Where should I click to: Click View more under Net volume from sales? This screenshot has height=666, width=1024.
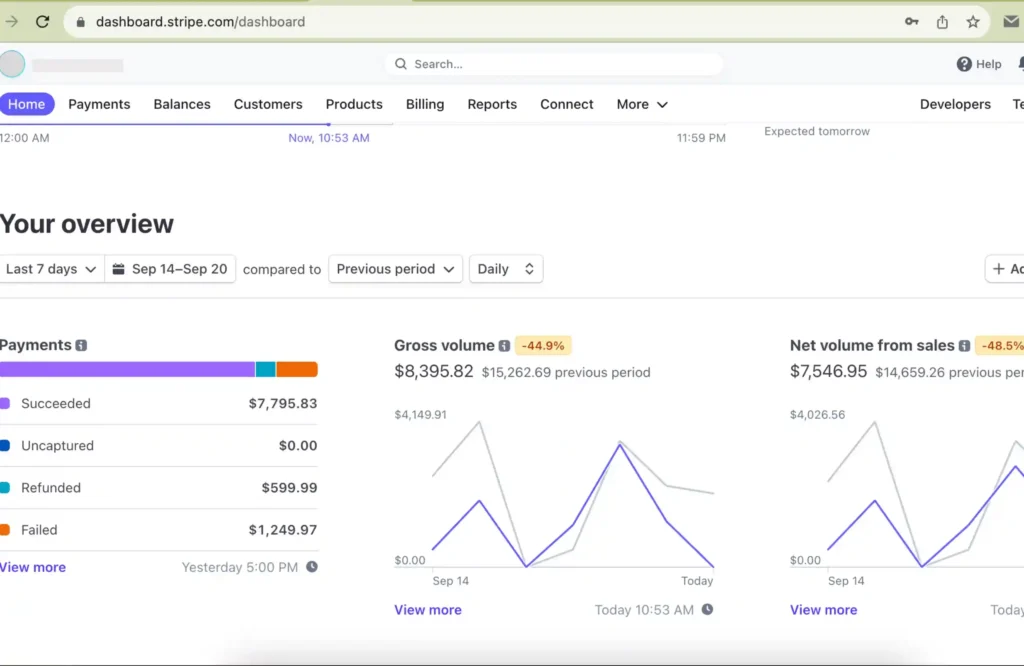click(x=824, y=609)
